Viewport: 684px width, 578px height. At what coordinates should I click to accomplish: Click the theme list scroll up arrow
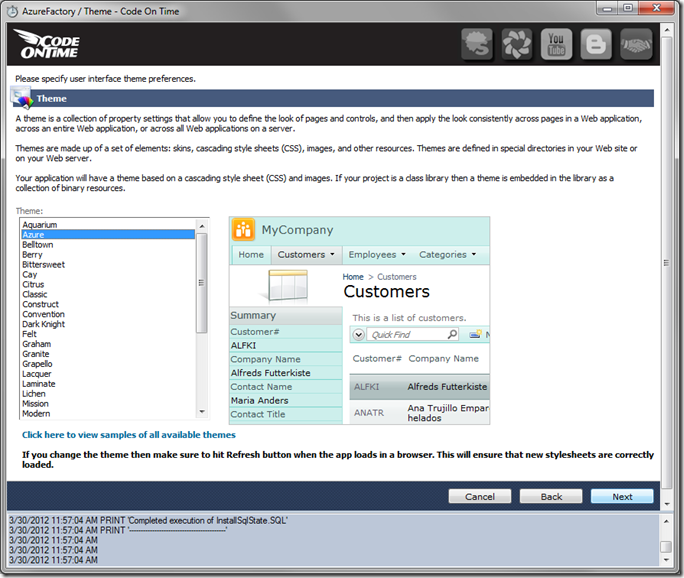[x=202, y=226]
